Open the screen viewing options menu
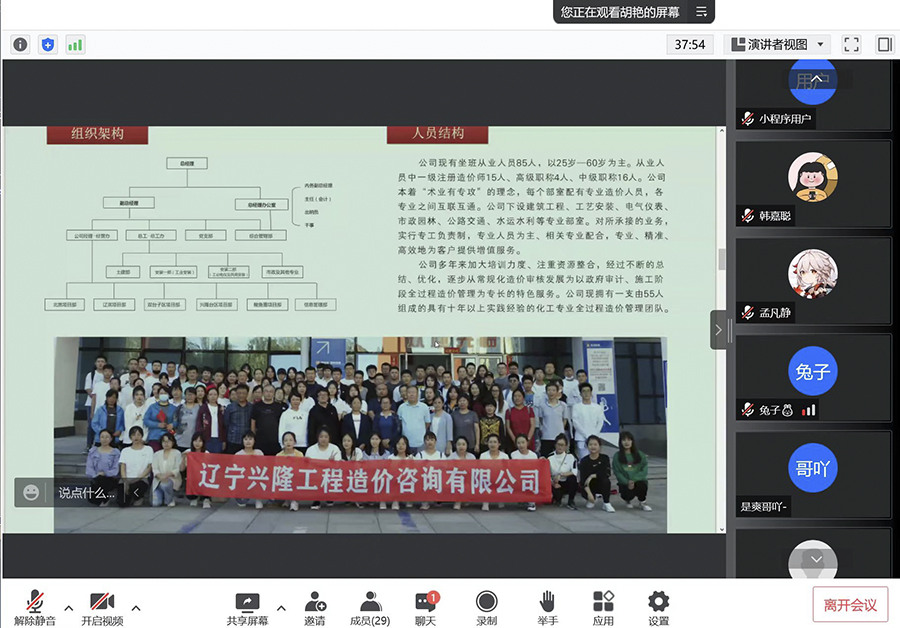 tap(701, 12)
